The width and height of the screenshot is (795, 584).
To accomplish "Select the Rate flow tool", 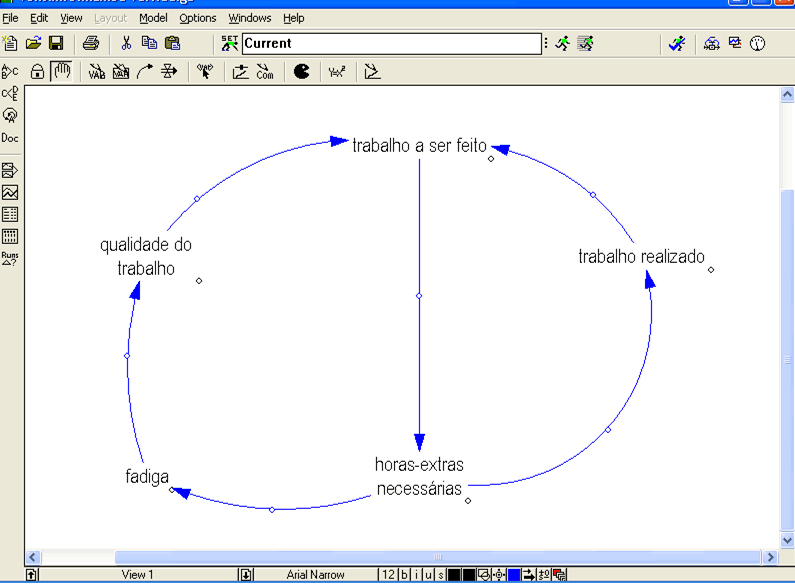I will (x=169, y=71).
